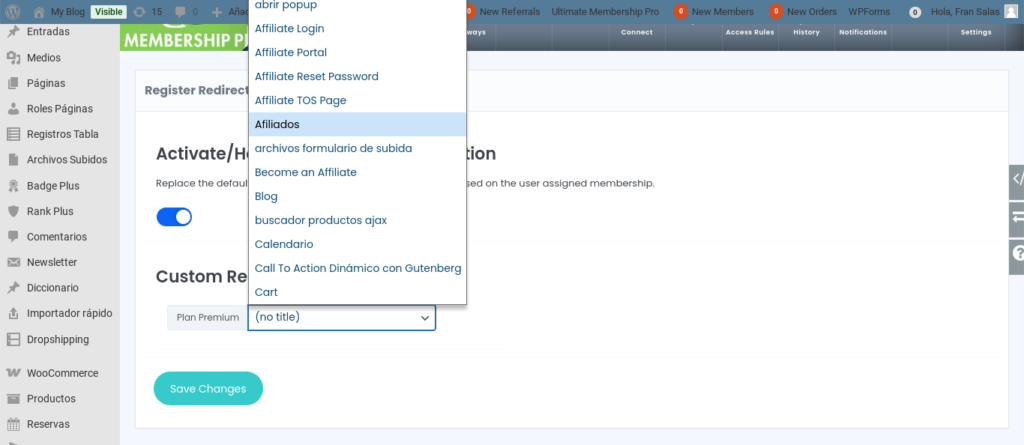The height and width of the screenshot is (445, 1024).
Task: Choose Affiliate Login in the dropdown list
Action: 357,29
